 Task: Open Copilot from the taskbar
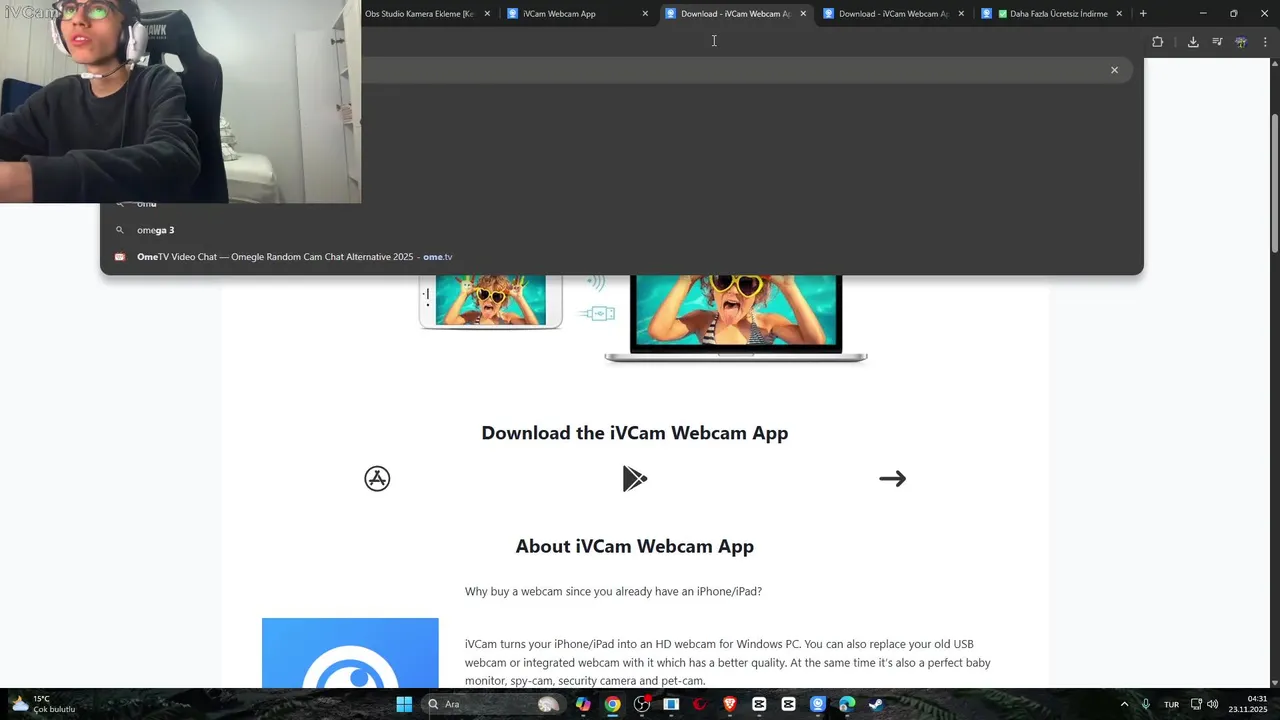pos(583,704)
